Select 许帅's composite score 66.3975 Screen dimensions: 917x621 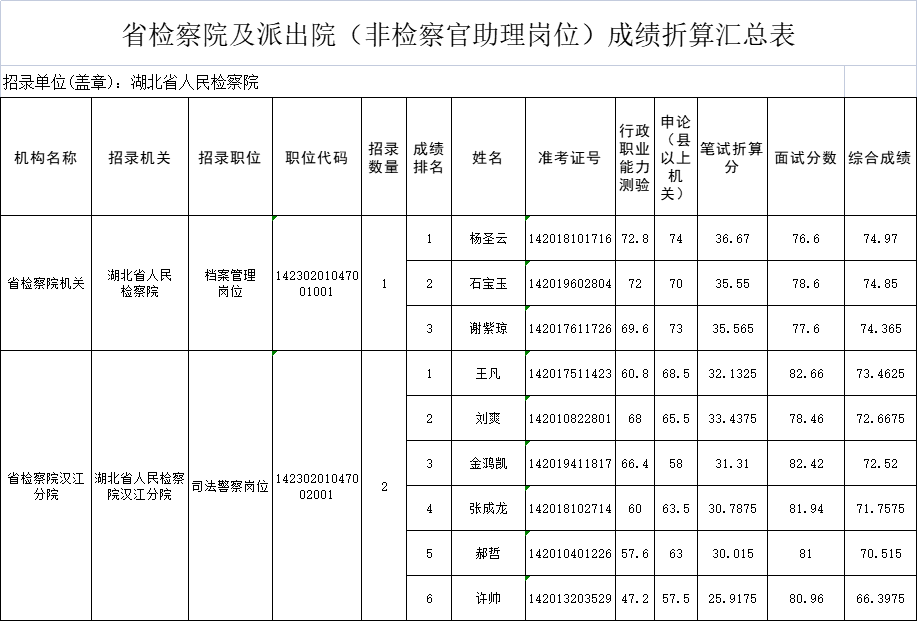[880, 598]
